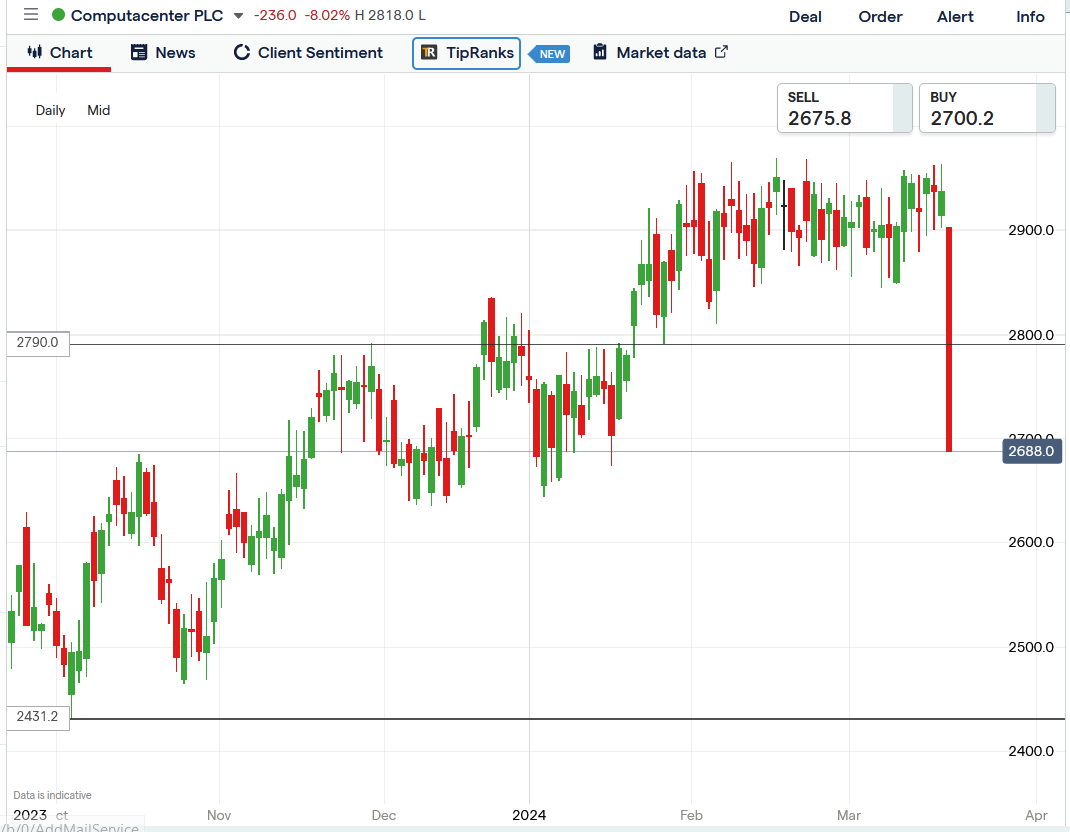This screenshot has width=1070, height=832.
Task: Click the Client Sentiment circular icon
Action: (242, 53)
